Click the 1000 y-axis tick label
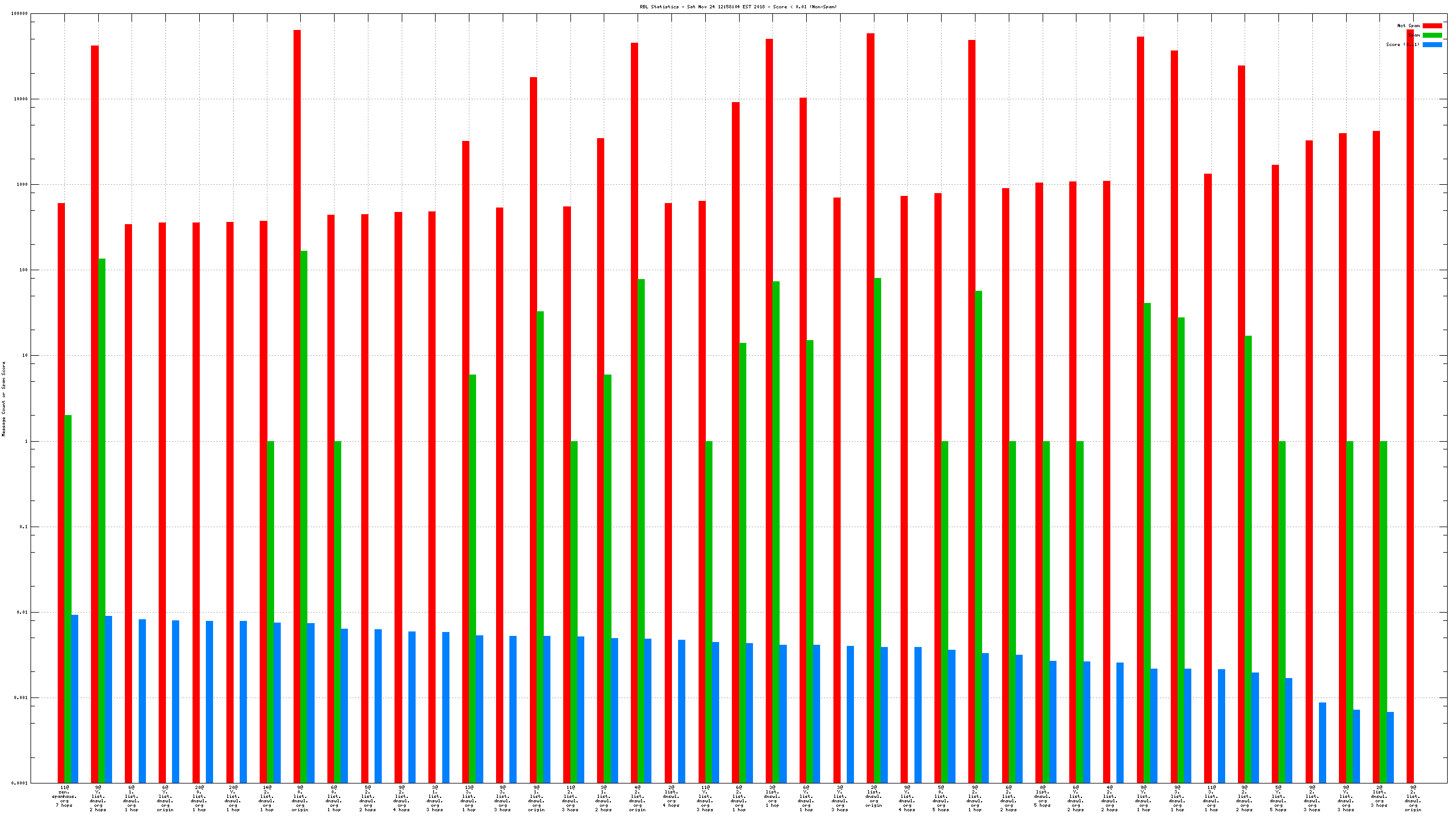This screenshot has width=1456, height=819. 22,185
